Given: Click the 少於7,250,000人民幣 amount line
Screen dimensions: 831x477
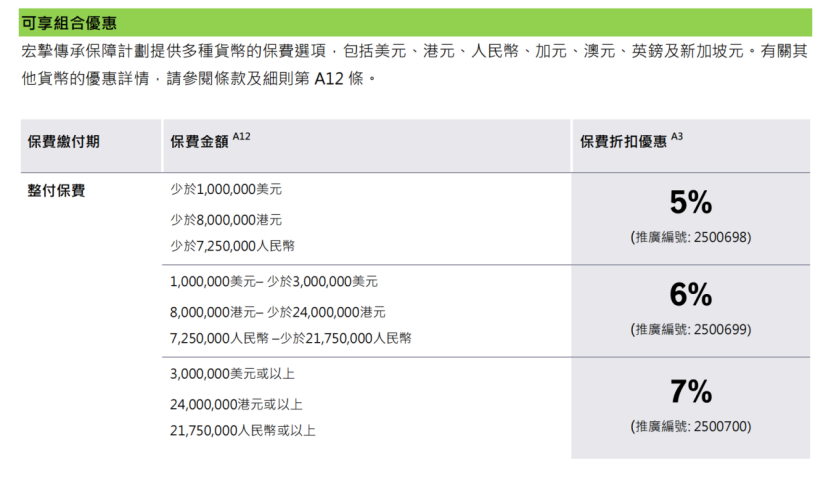Looking at the screenshot, I should tap(232, 245).
